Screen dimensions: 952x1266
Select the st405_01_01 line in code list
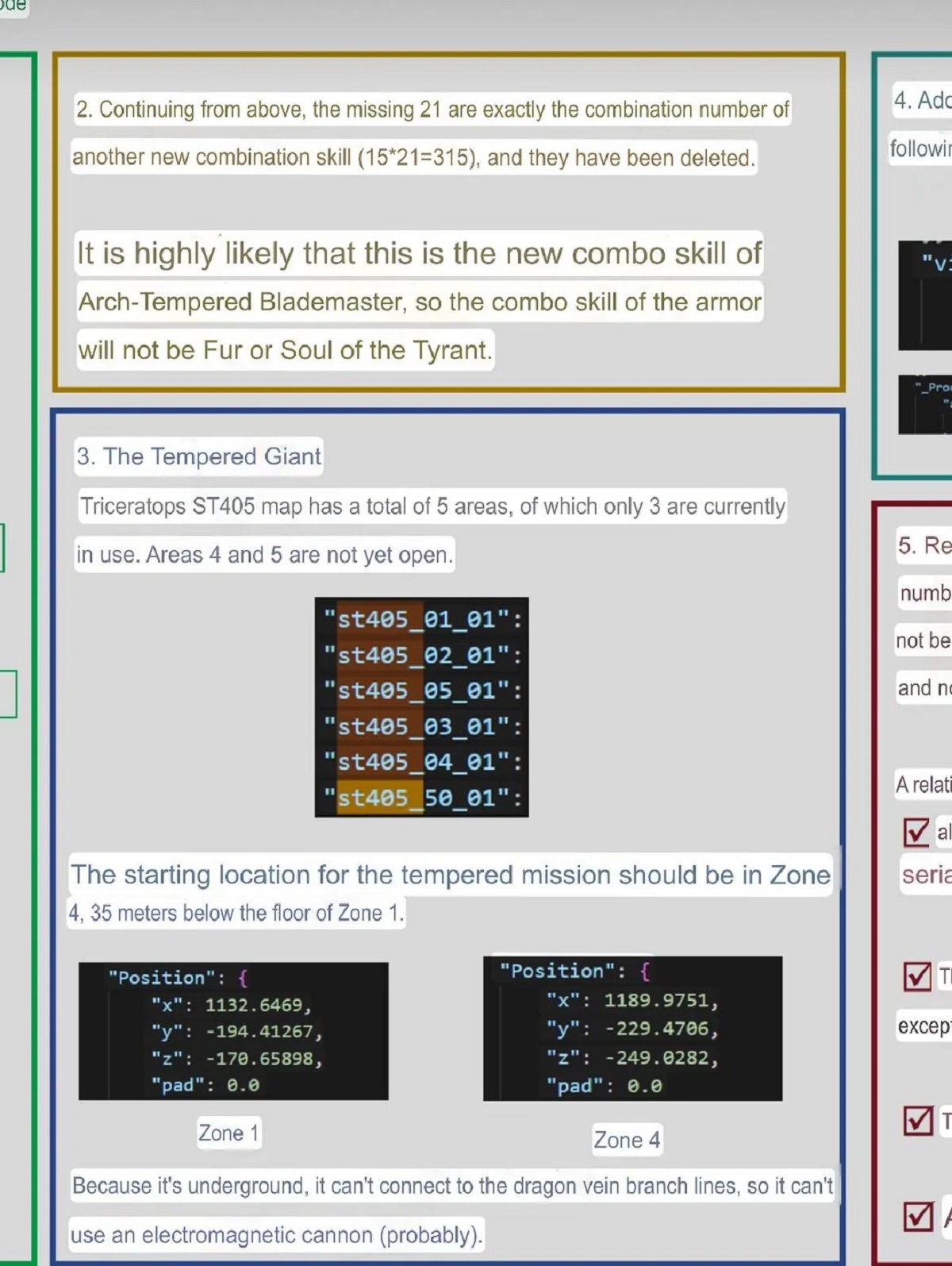(421, 619)
